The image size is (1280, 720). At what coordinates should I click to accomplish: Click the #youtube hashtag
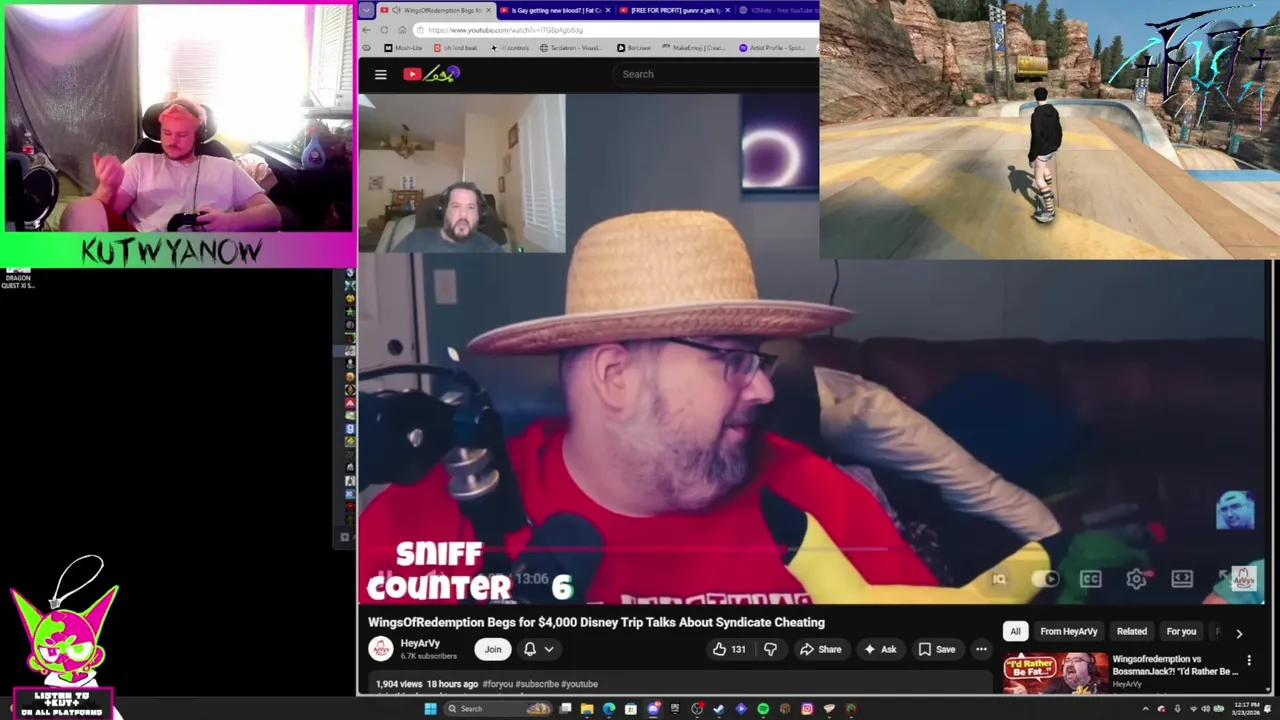coord(580,684)
